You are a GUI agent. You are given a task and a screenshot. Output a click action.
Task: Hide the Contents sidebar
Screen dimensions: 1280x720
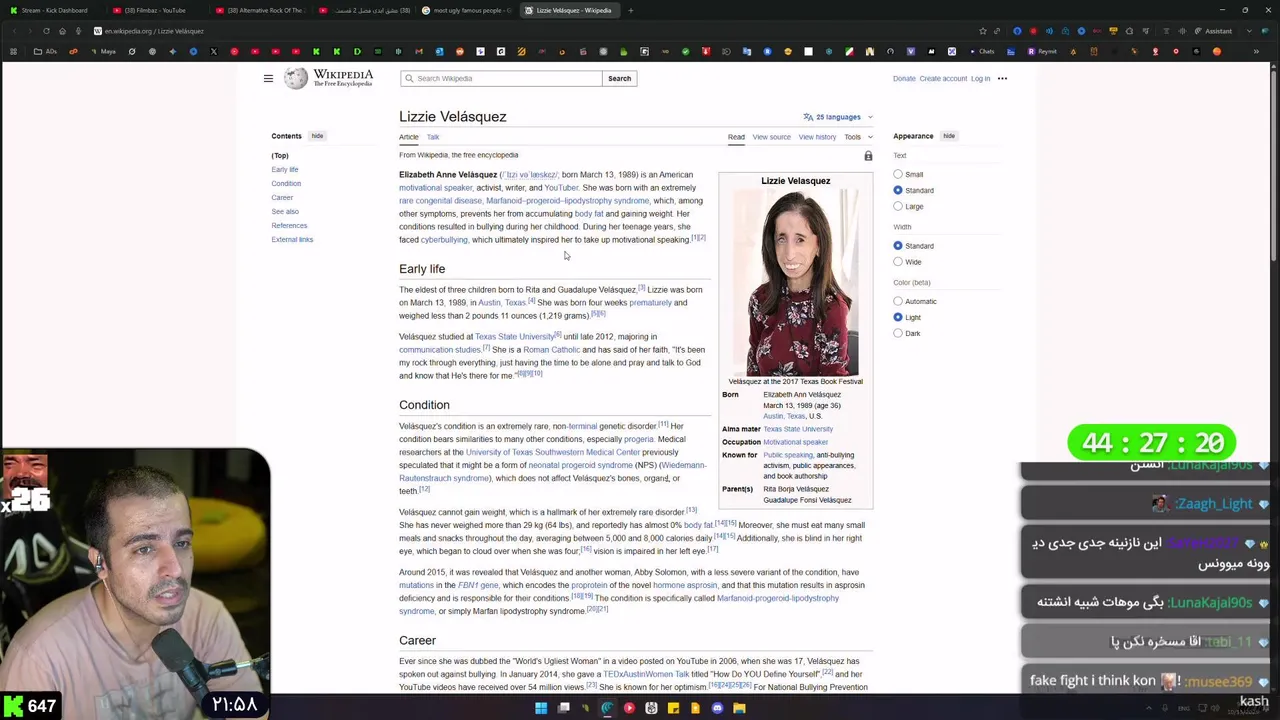(x=317, y=136)
